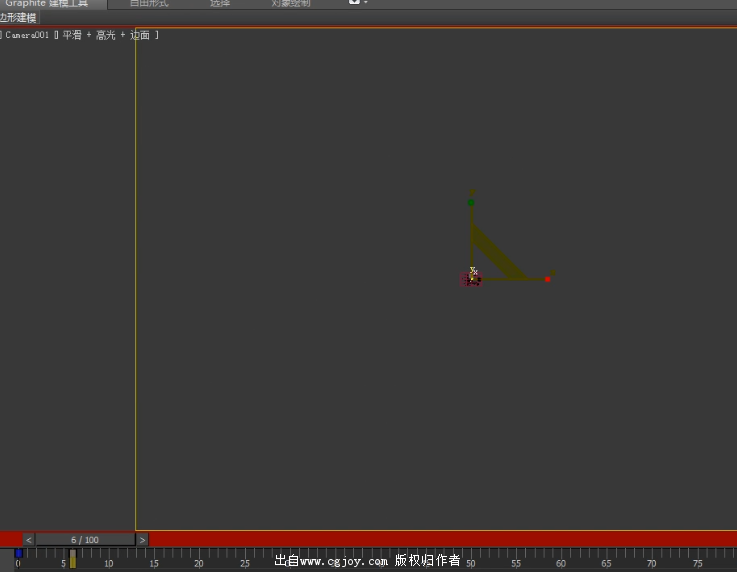Step back with the left time slider arrow
This screenshot has width=737, height=572.
28,540
